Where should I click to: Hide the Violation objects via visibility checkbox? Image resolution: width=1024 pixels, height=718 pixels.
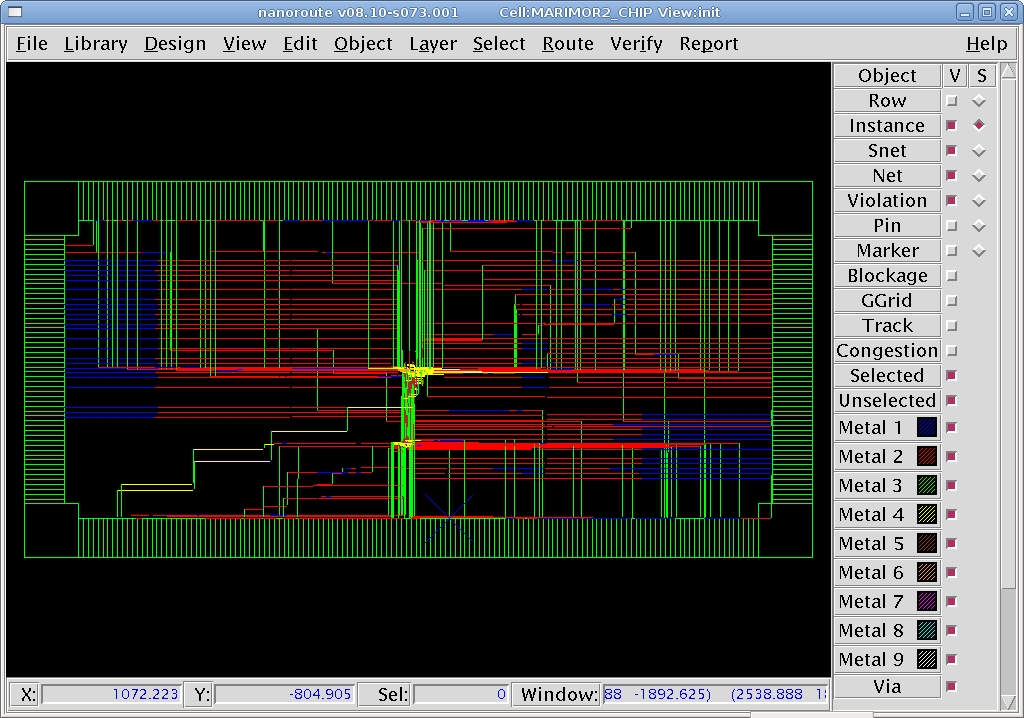tap(952, 201)
